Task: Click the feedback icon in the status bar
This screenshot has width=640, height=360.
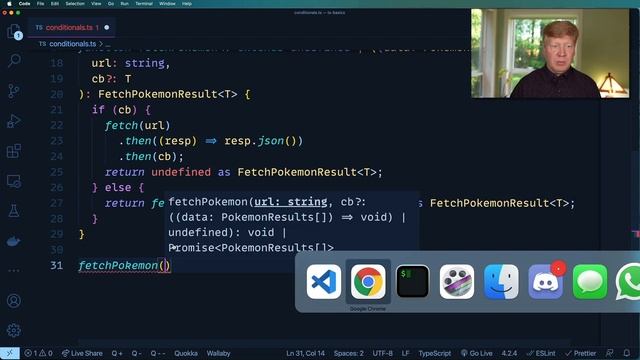Action: click(609, 353)
